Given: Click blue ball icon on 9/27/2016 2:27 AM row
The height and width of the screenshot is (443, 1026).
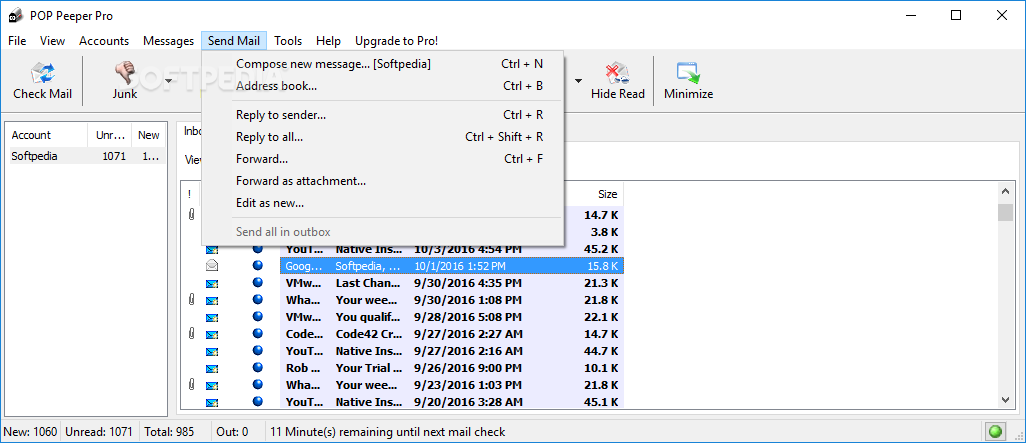Looking at the screenshot, I should coord(258,334).
